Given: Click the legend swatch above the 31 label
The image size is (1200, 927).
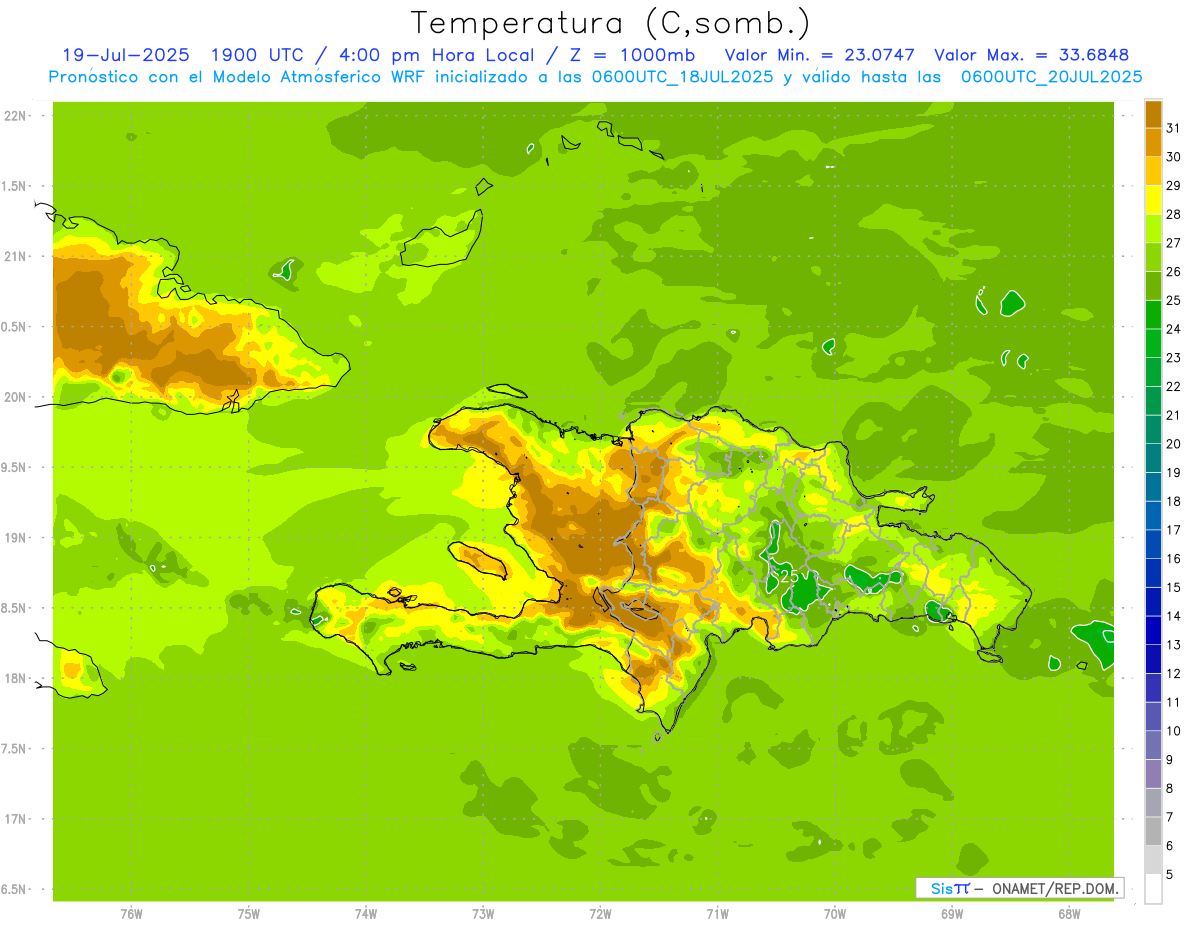Looking at the screenshot, I should (x=1153, y=114).
